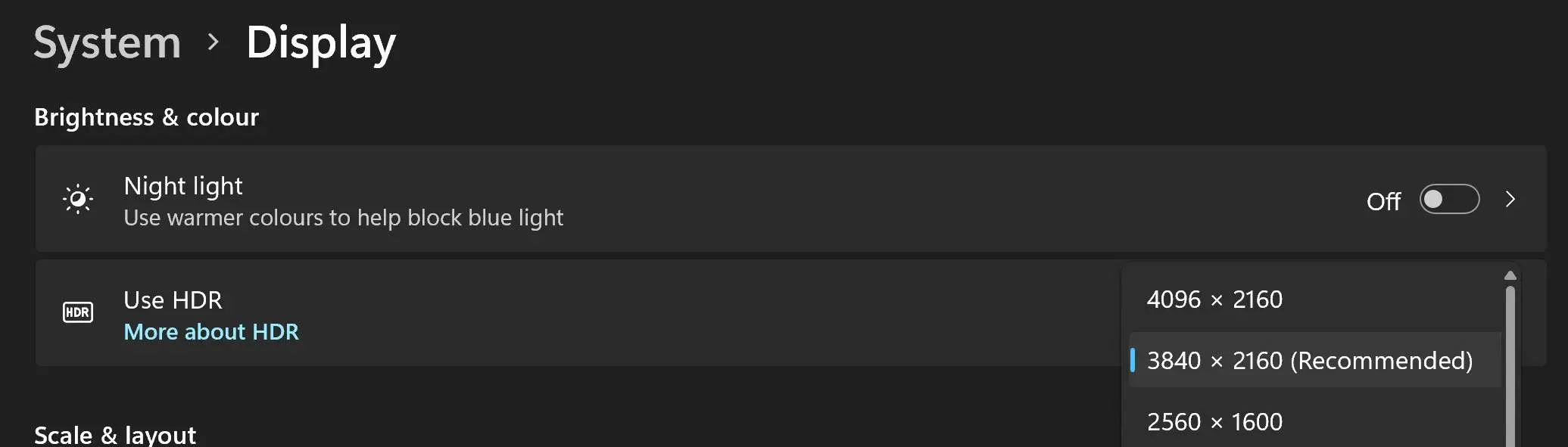The height and width of the screenshot is (447, 1568).
Task: Click the blue selection indicator beside 3840
Action: coord(1133,360)
